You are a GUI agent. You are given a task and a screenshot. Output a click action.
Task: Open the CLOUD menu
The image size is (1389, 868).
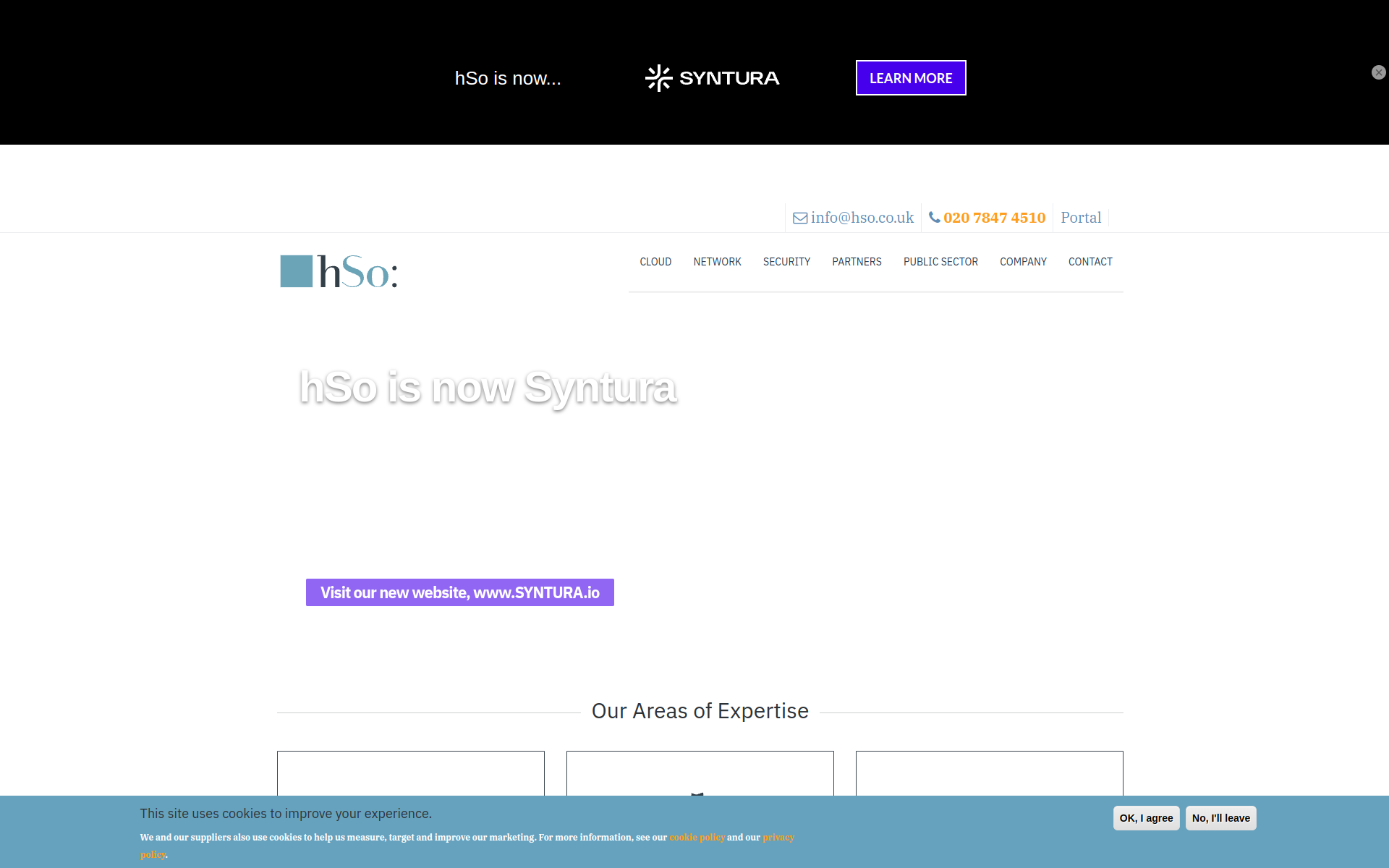pos(655,262)
